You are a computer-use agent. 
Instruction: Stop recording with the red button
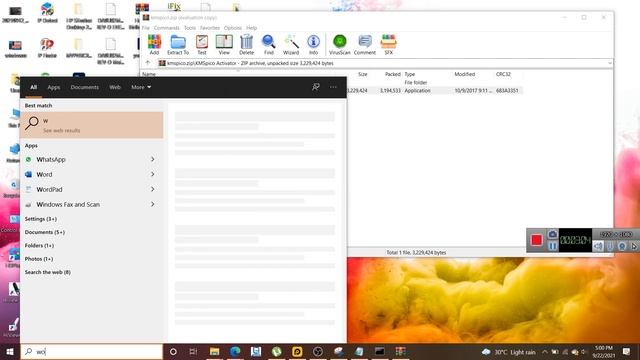tap(536, 240)
